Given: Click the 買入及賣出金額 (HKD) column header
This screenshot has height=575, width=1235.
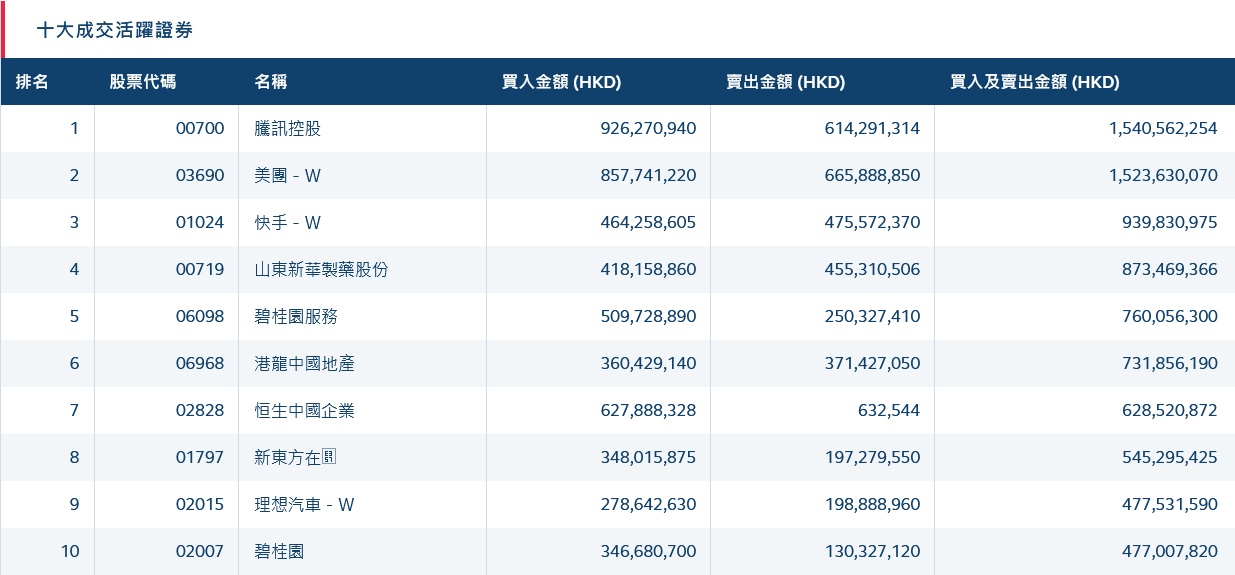Looking at the screenshot, I should [1034, 82].
